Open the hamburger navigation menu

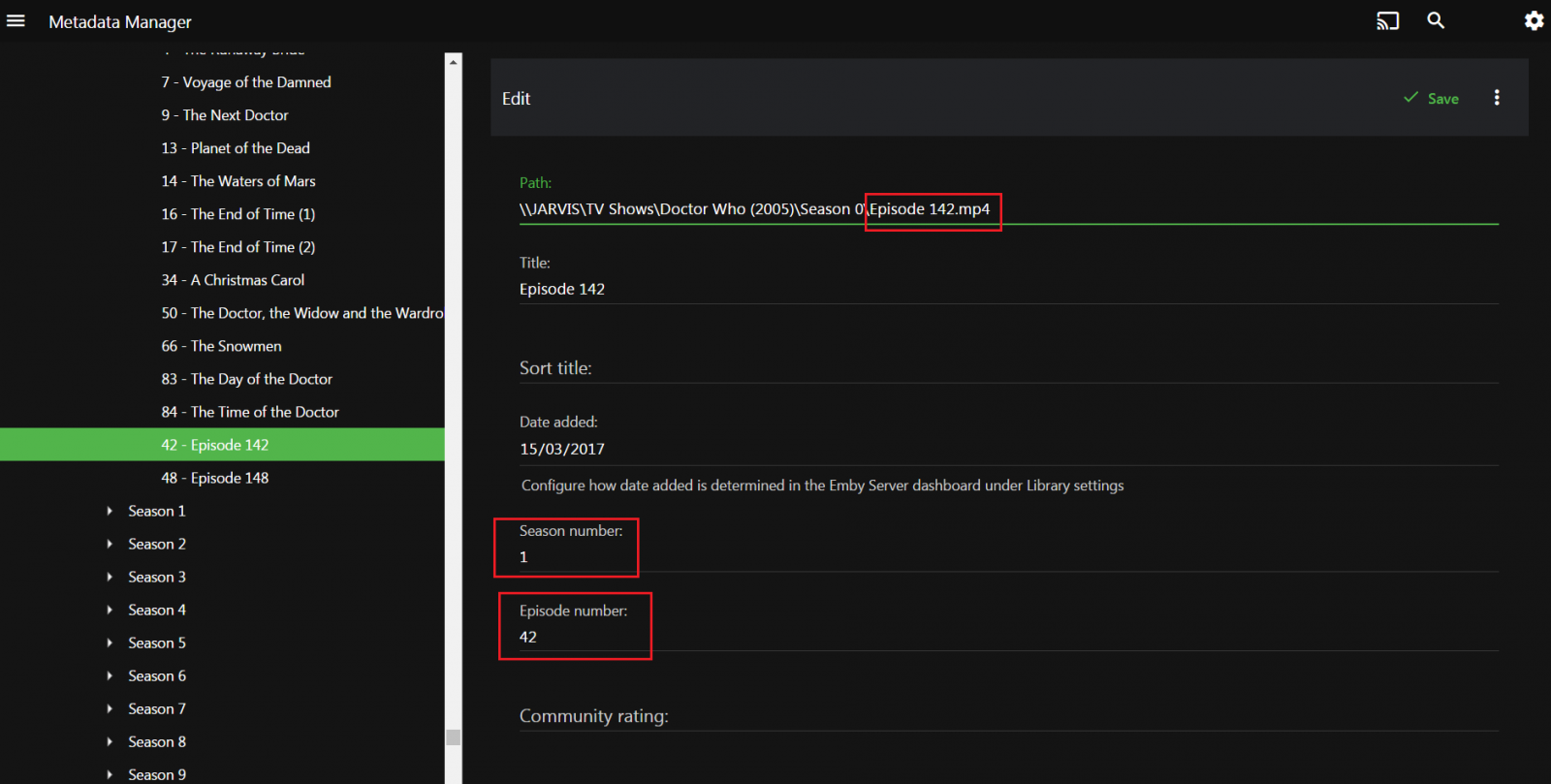pyautogui.click(x=16, y=21)
